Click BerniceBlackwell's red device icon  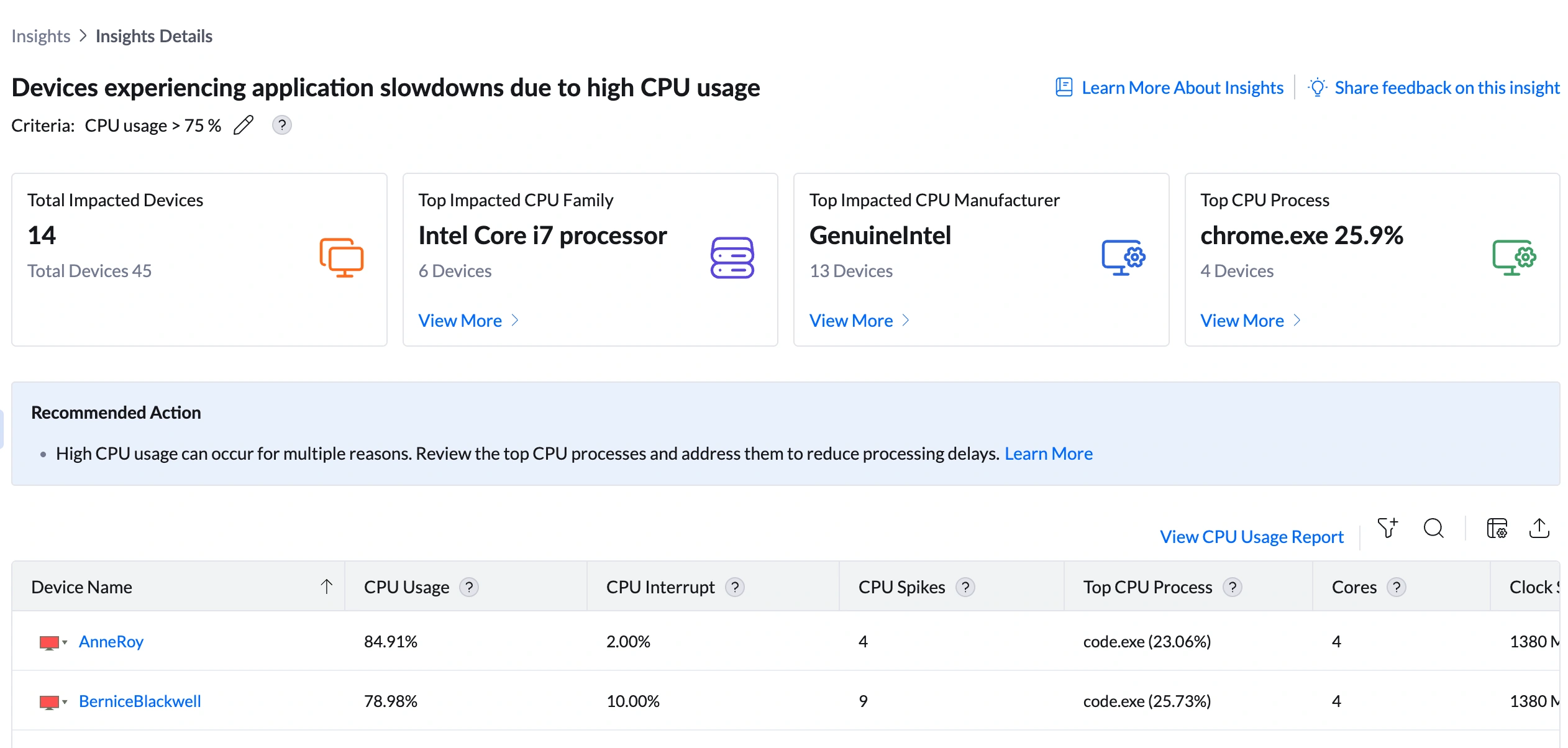pos(49,702)
